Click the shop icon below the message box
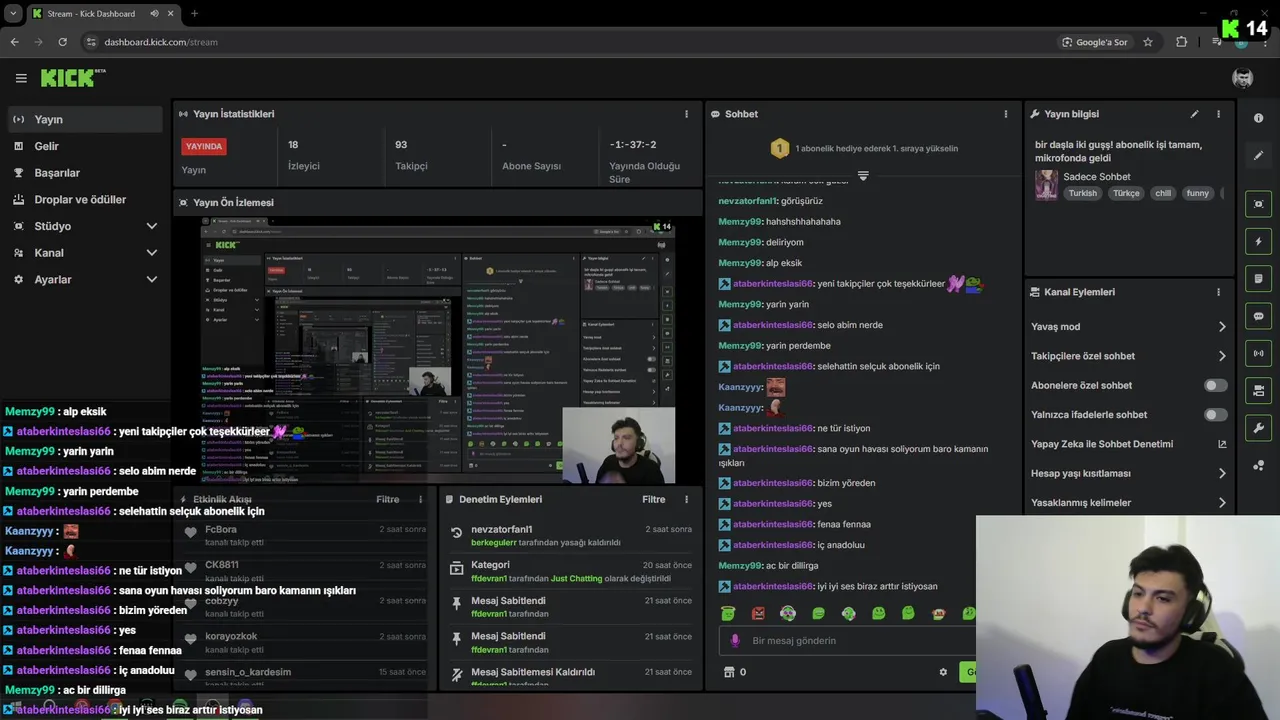Image resolution: width=1280 pixels, height=720 pixels. click(729, 672)
